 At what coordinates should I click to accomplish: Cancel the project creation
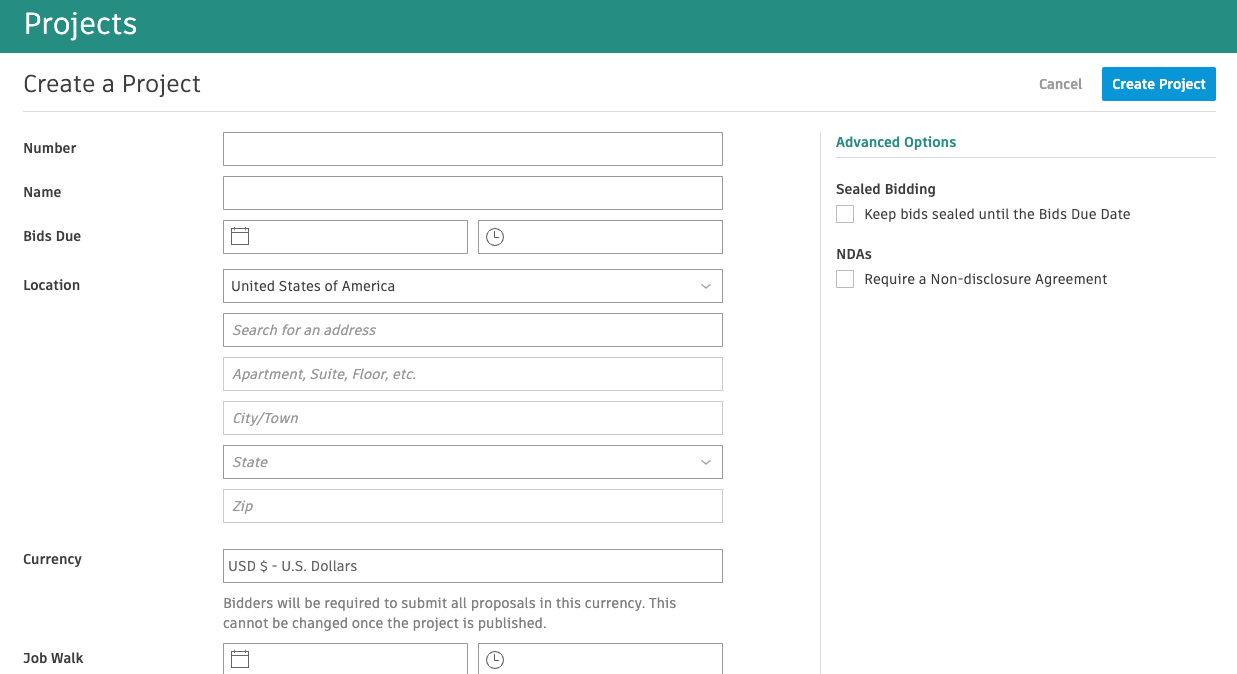[x=1060, y=84]
